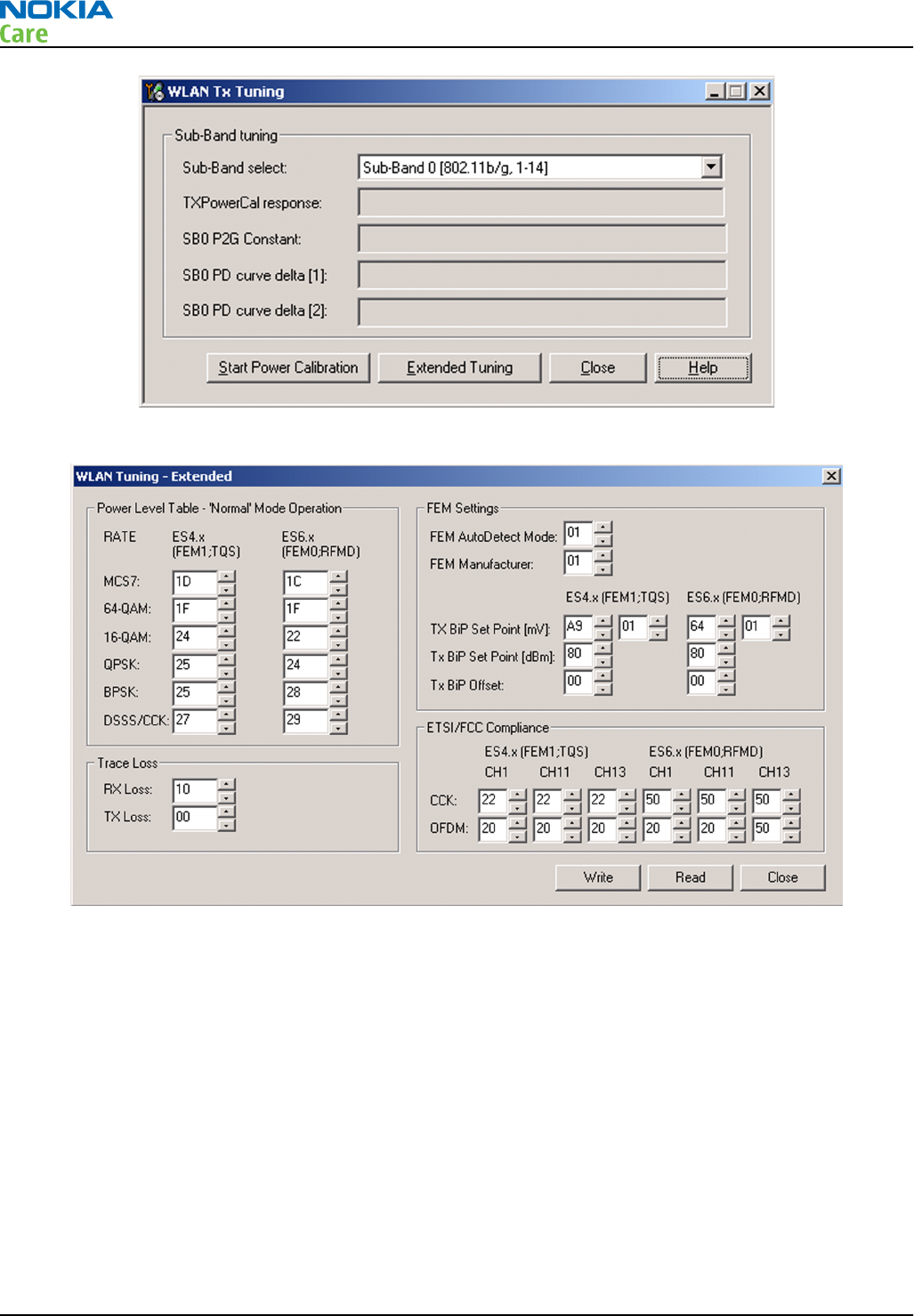The width and height of the screenshot is (914, 1316).
Task: Click OFDM ES6.x CH11 field 20
Action: (x=713, y=829)
